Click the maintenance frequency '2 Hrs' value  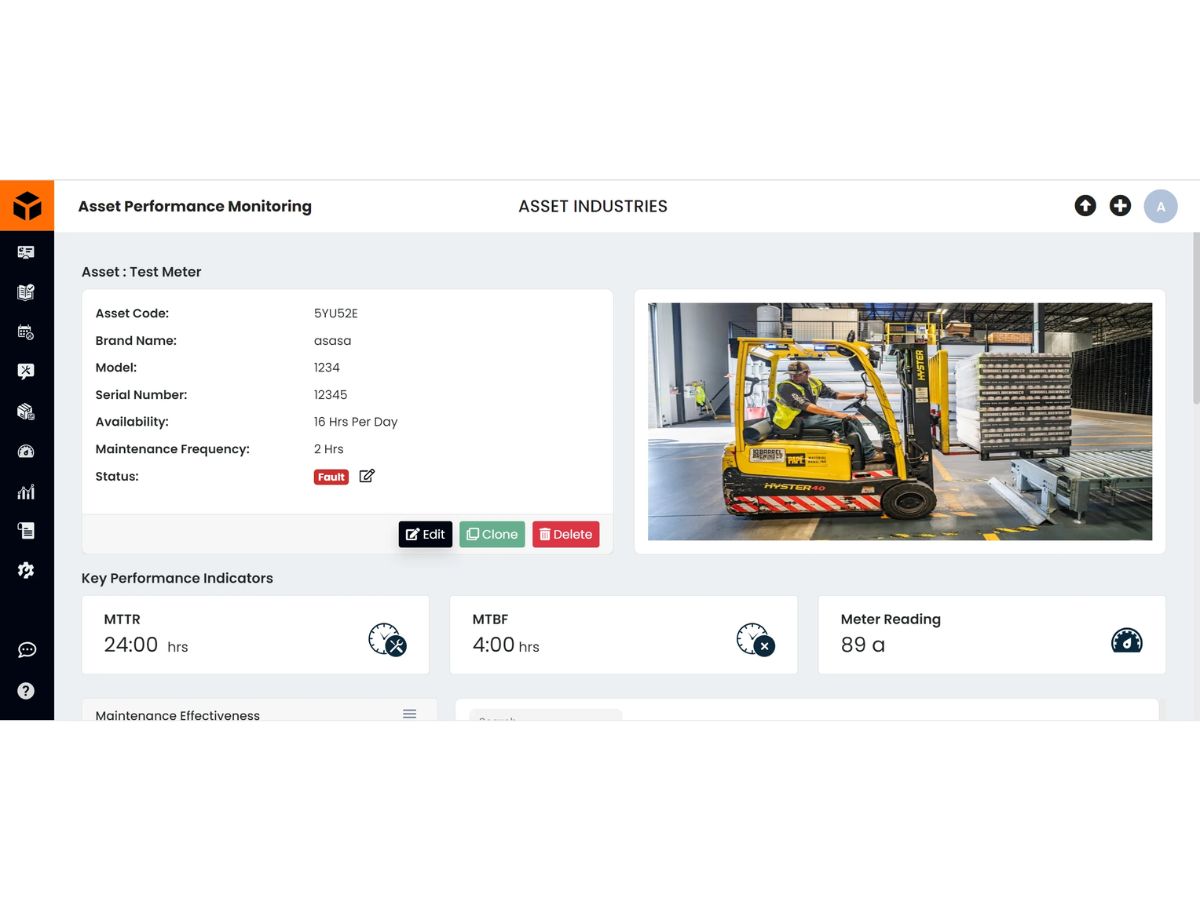(x=329, y=449)
